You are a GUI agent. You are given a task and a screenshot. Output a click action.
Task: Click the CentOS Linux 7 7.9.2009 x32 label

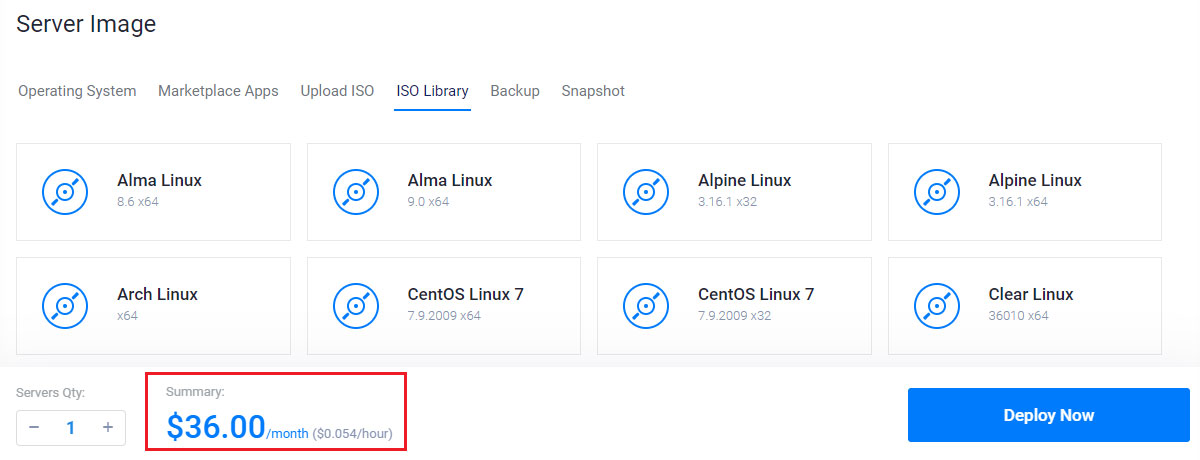756,304
